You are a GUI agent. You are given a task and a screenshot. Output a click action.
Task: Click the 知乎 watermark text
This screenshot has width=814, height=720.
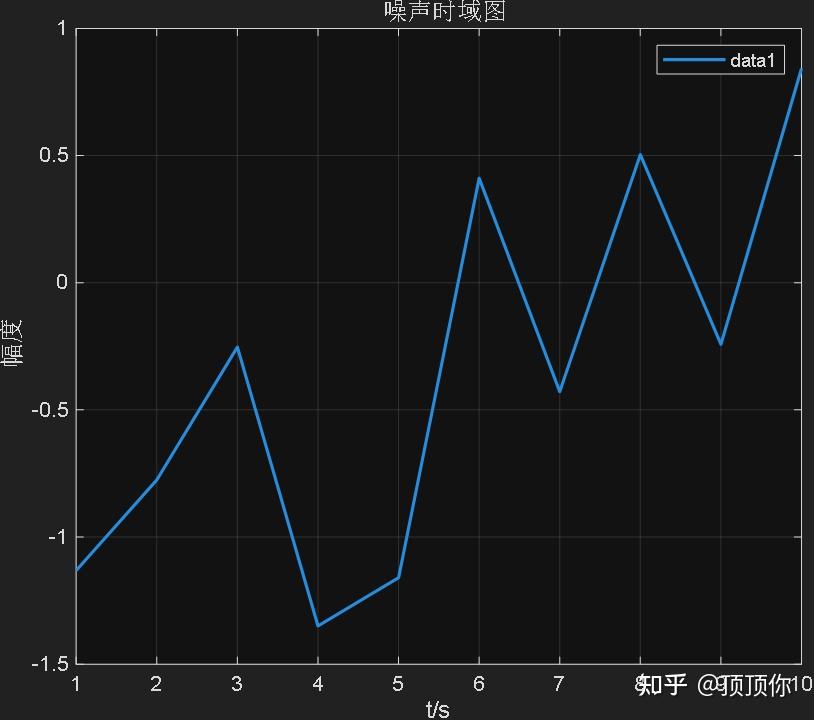[663, 685]
